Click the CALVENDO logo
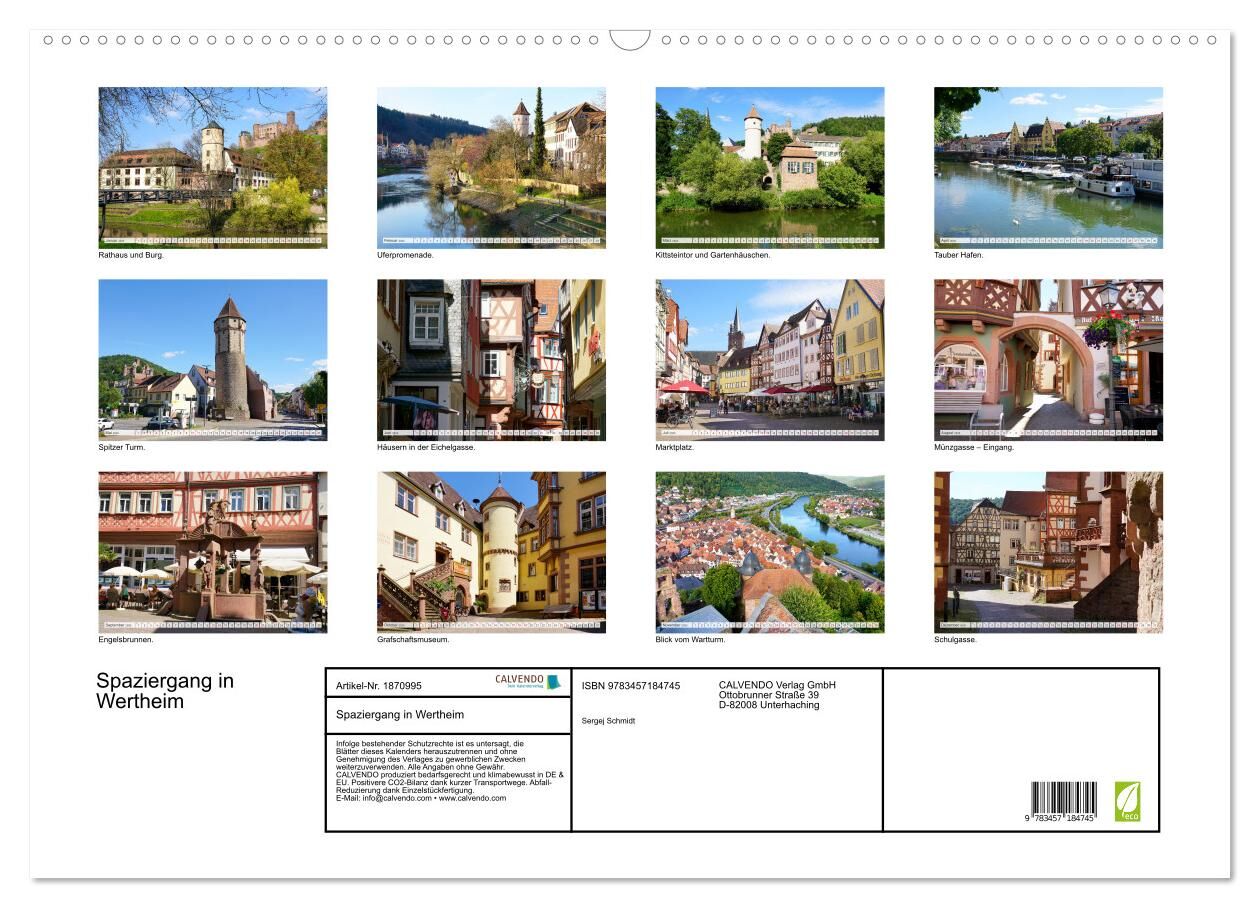Image resolution: width=1260 pixels, height=908 pixels. click(528, 681)
